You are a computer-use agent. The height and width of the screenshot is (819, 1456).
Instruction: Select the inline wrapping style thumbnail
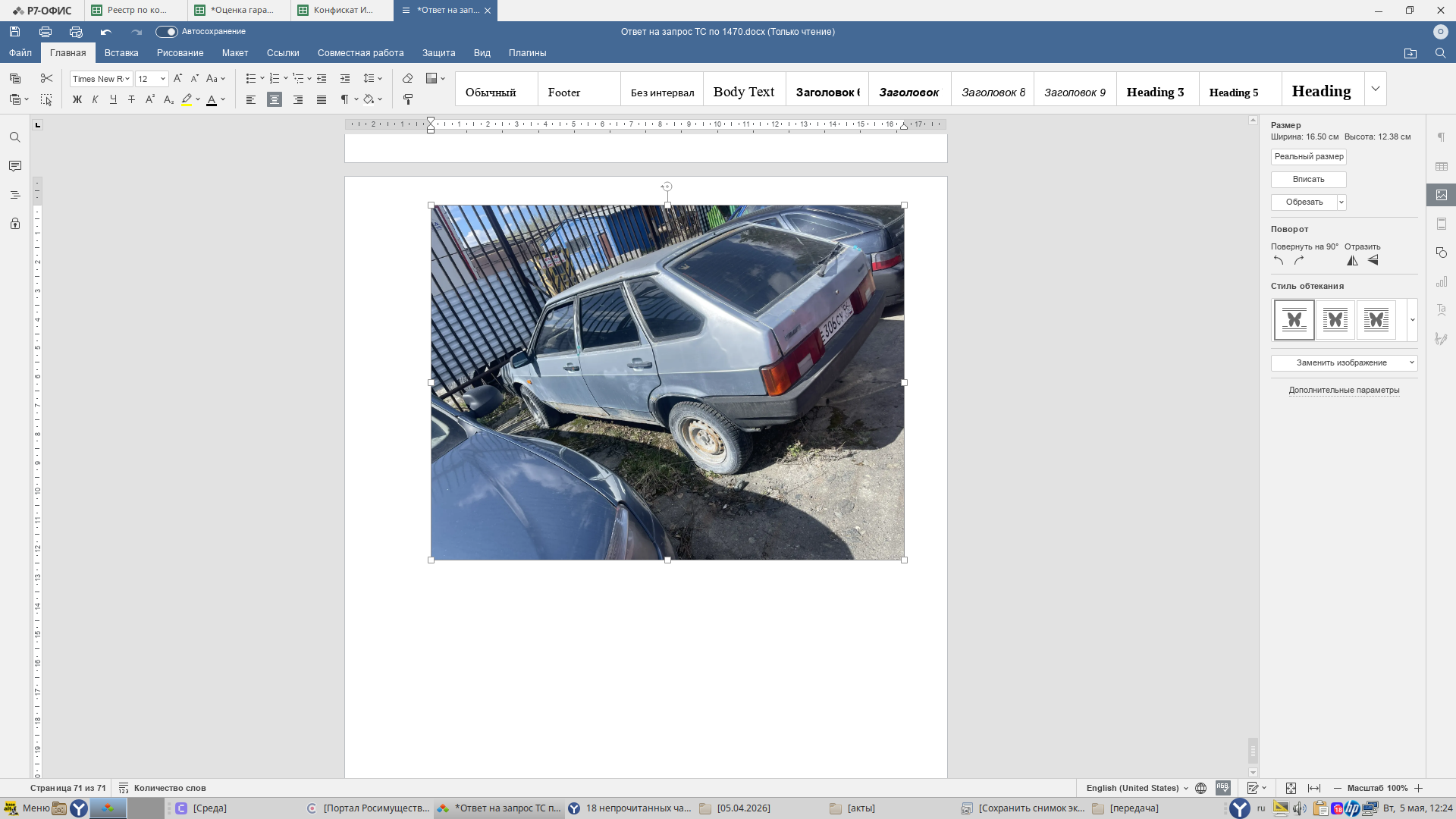click(1294, 320)
